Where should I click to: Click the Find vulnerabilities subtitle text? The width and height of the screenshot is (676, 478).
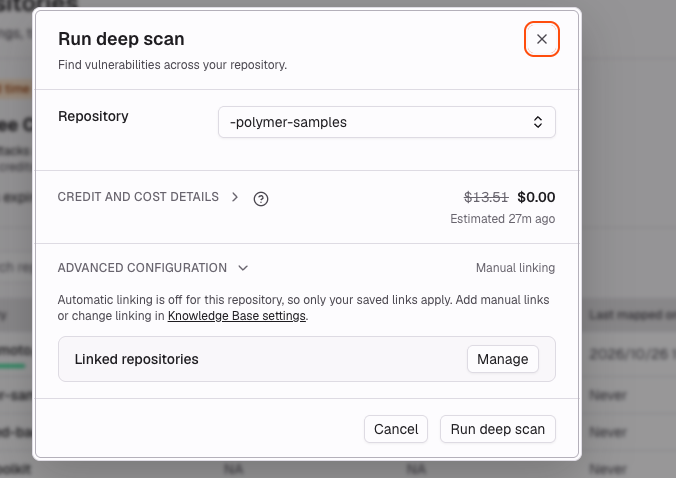click(172, 65)
